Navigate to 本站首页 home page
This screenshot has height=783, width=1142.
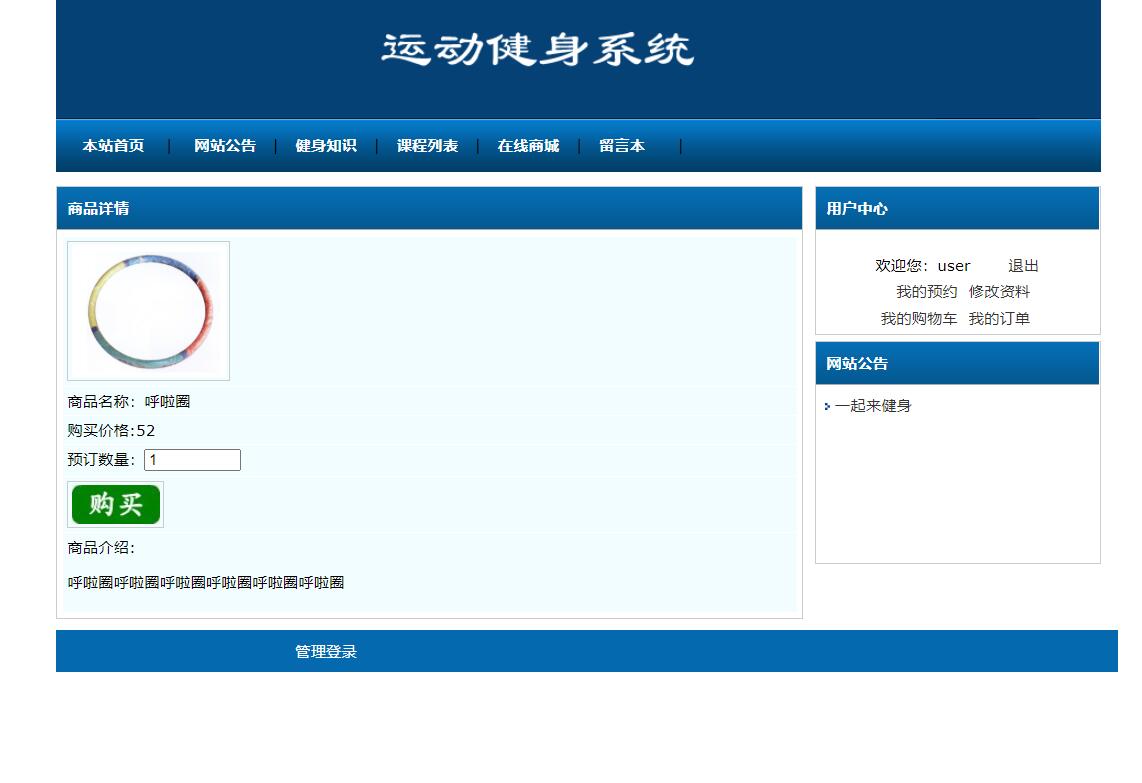pos(112,145)
